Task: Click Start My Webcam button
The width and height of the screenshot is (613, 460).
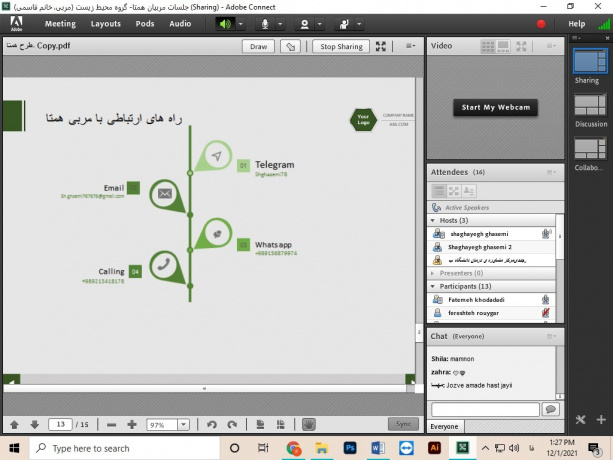Action: tap(496, 107)
